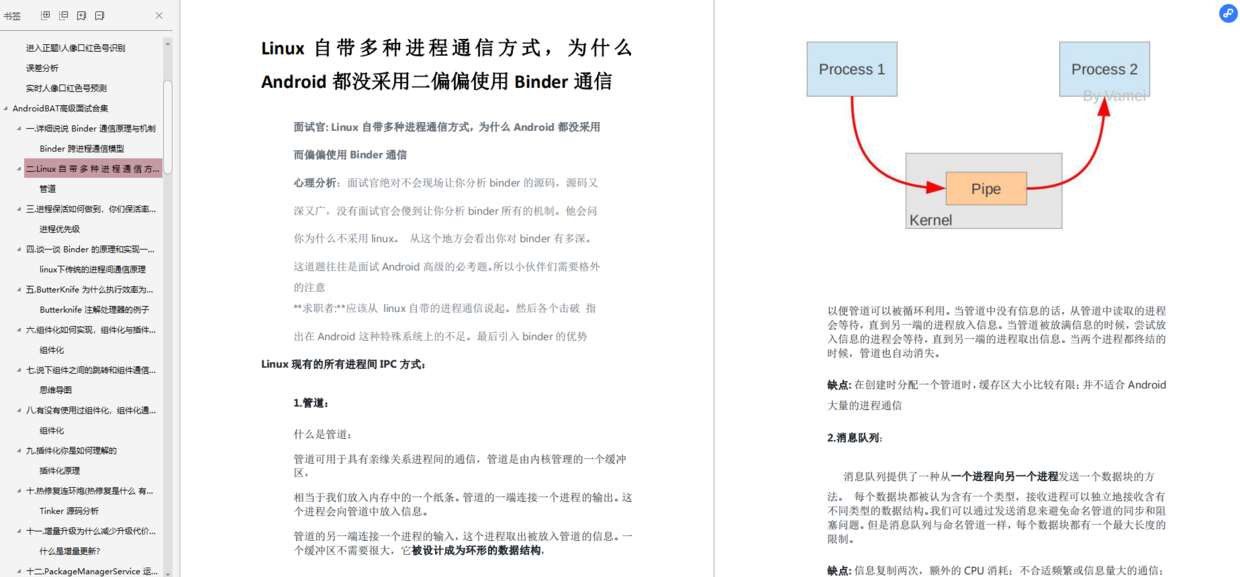
Task: Open bookmark 四.谈一谈 Binder 的原理和实现
Action: pos(91,249)
